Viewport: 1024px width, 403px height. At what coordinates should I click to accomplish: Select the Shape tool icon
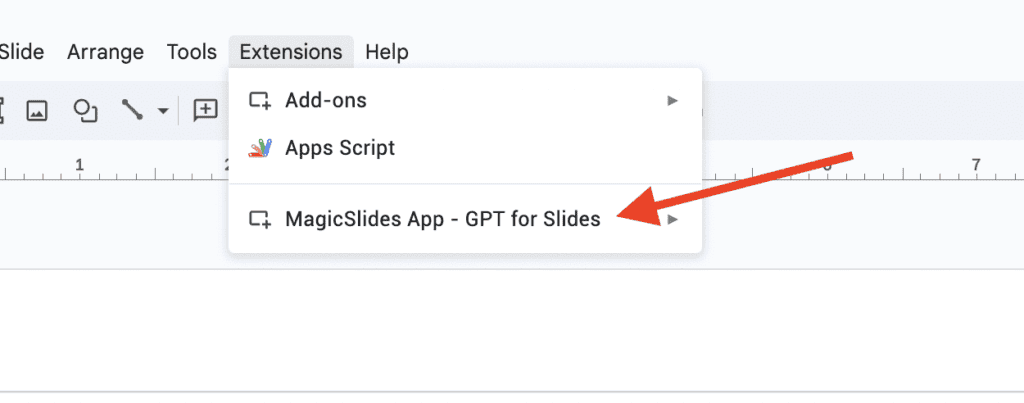click(x=87, y=110)
